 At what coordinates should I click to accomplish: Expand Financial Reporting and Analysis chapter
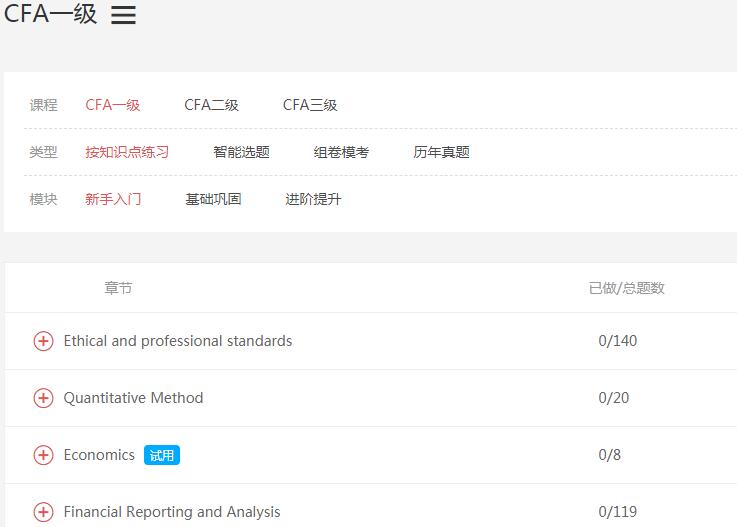point(43,512)
